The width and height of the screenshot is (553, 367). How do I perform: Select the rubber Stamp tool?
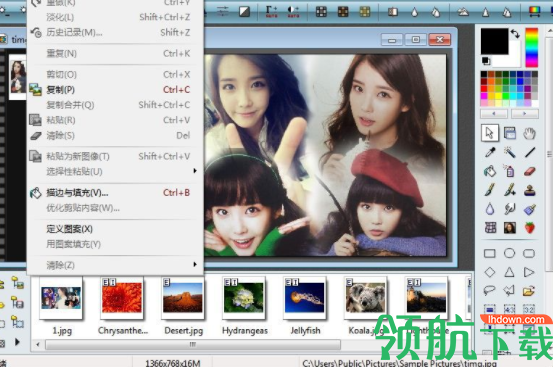click(529, 190)
